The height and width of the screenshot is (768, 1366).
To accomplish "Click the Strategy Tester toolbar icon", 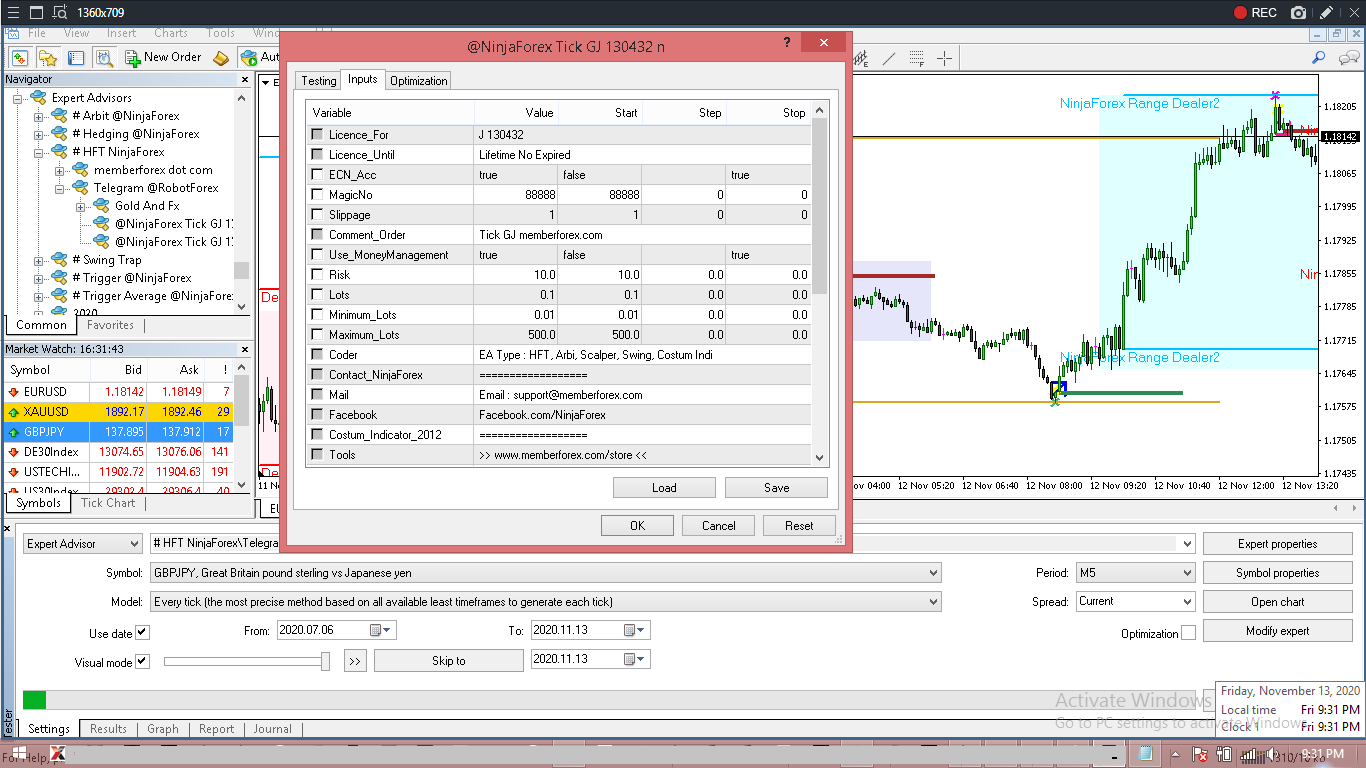I will [104, 58].
